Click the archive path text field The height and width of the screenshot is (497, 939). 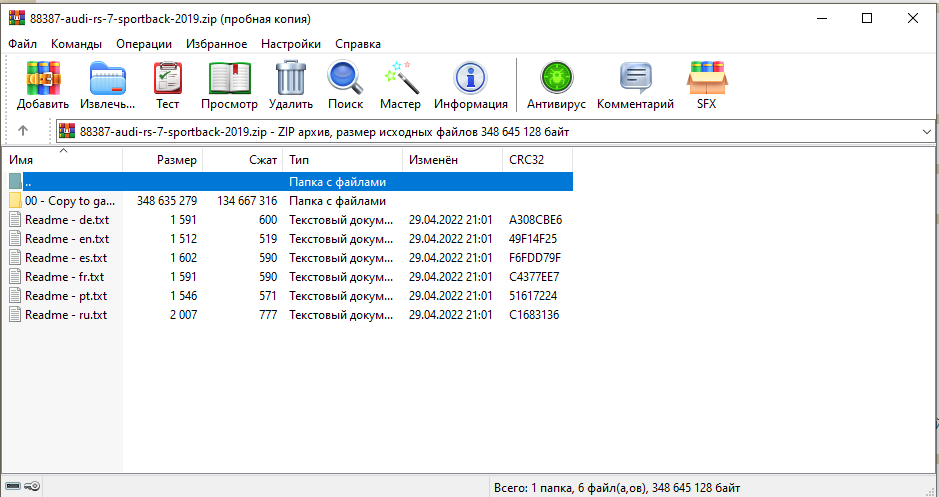(495, 132)
